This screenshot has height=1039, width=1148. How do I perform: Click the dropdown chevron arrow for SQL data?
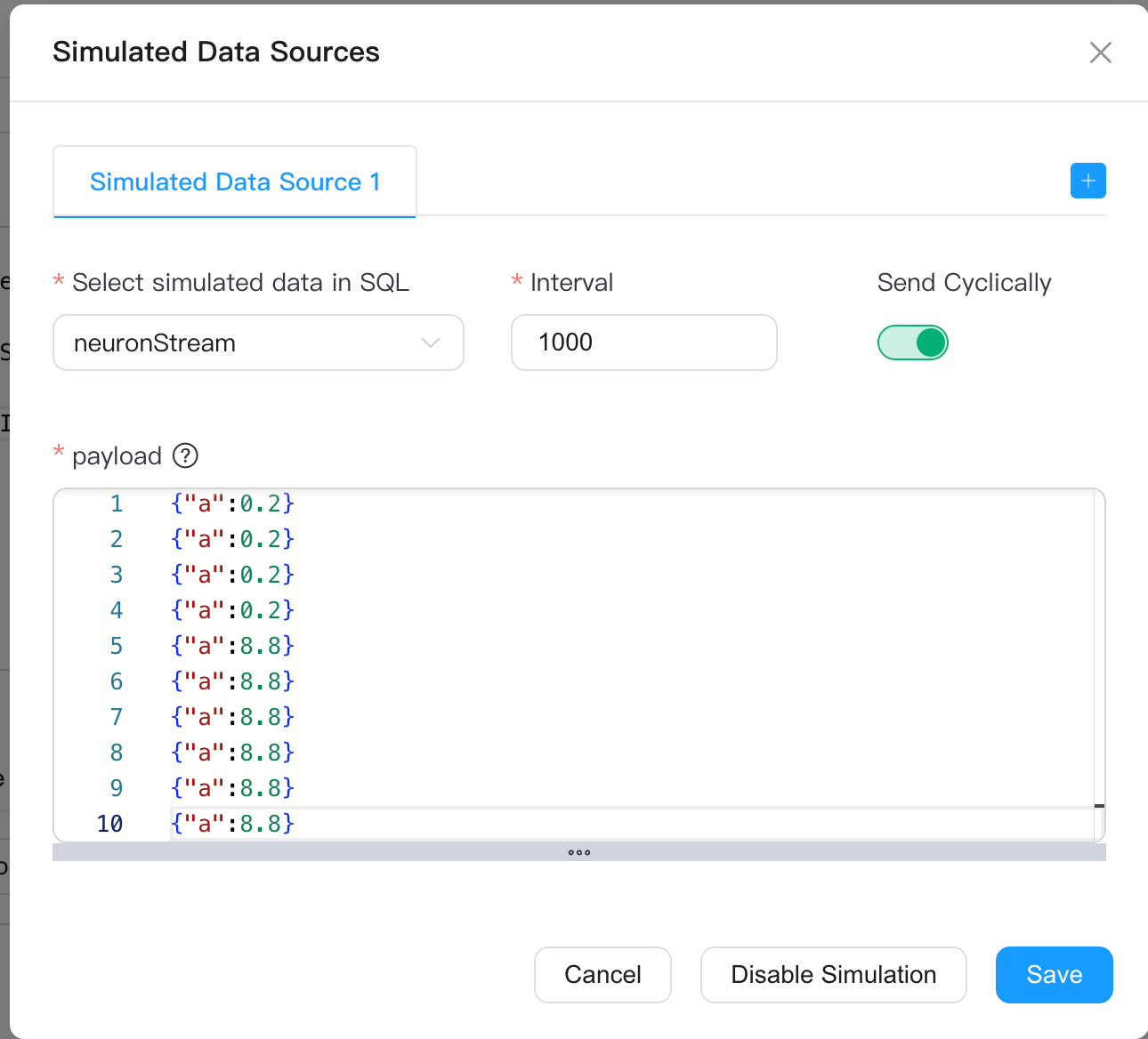coord(431,342)
